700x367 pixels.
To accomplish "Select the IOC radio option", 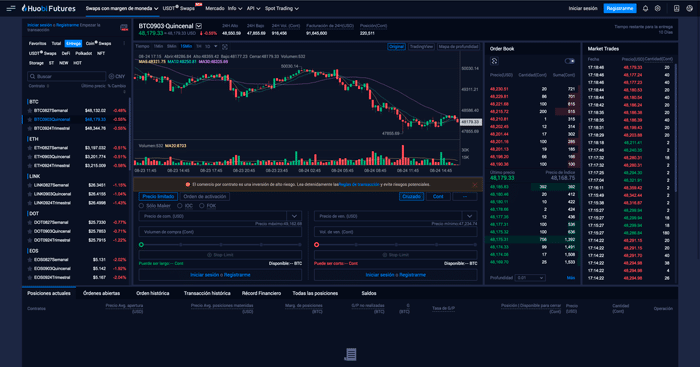I will 179,206.
